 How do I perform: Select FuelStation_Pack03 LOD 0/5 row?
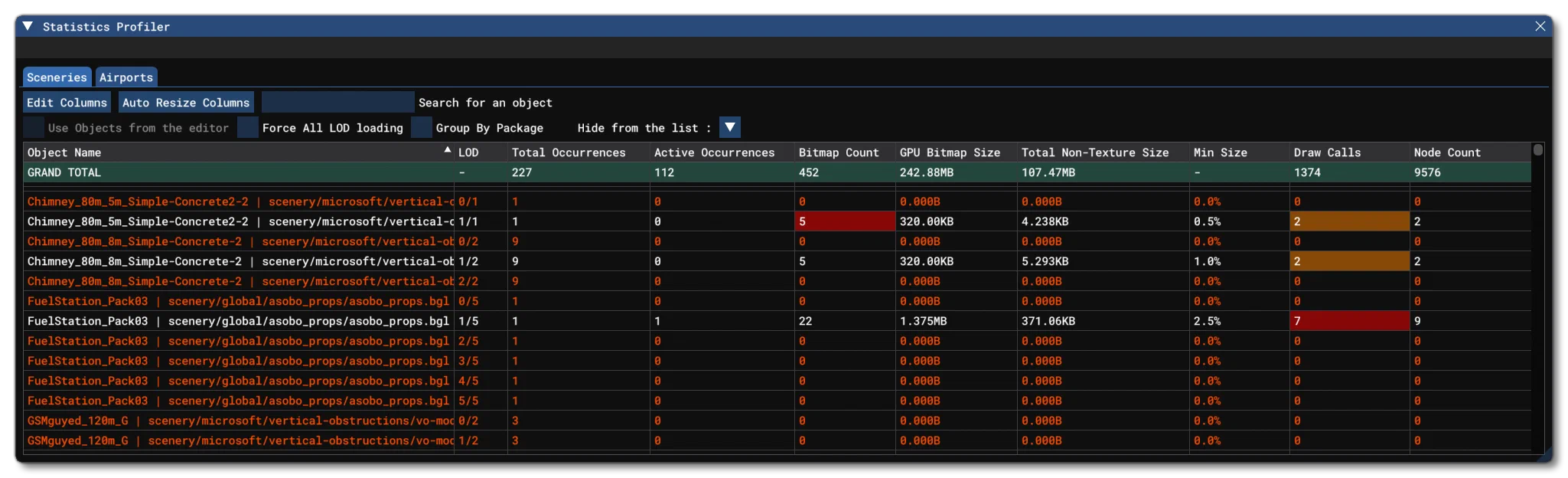(777, 301)
